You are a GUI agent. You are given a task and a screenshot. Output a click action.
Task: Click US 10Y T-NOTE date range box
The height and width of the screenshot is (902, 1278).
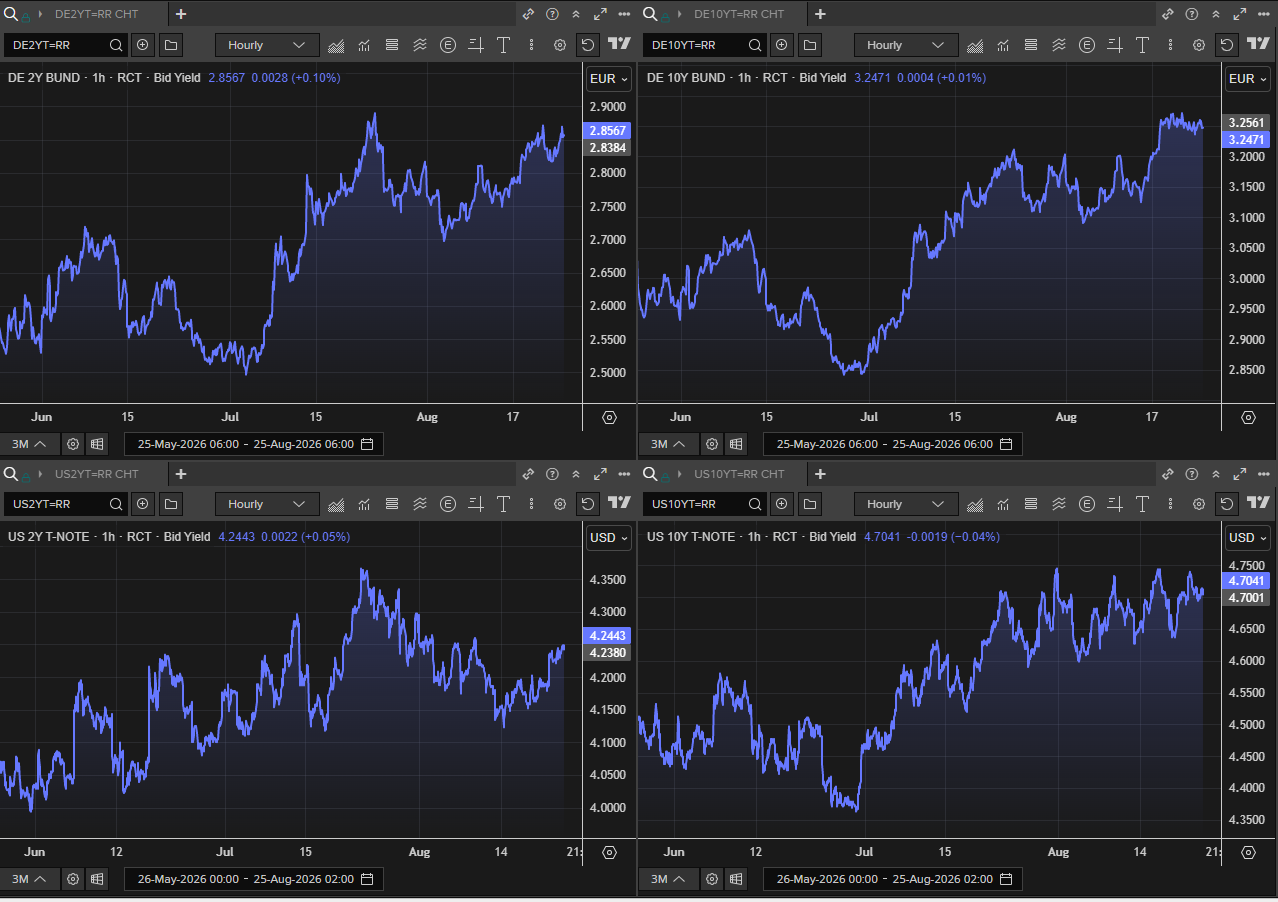click(893, 879)
